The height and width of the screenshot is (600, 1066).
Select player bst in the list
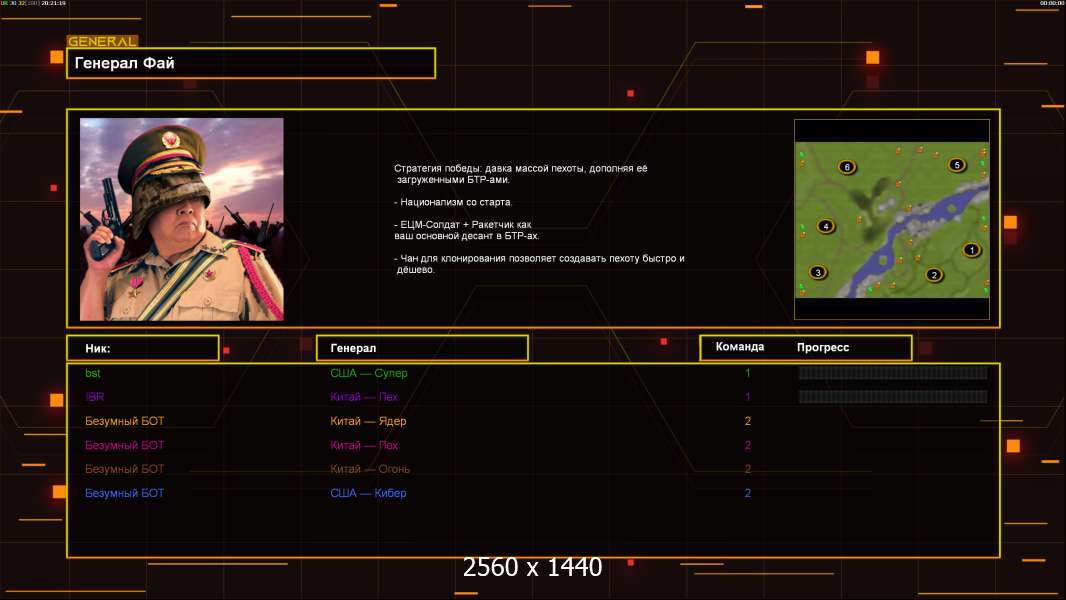pos(93,373)
